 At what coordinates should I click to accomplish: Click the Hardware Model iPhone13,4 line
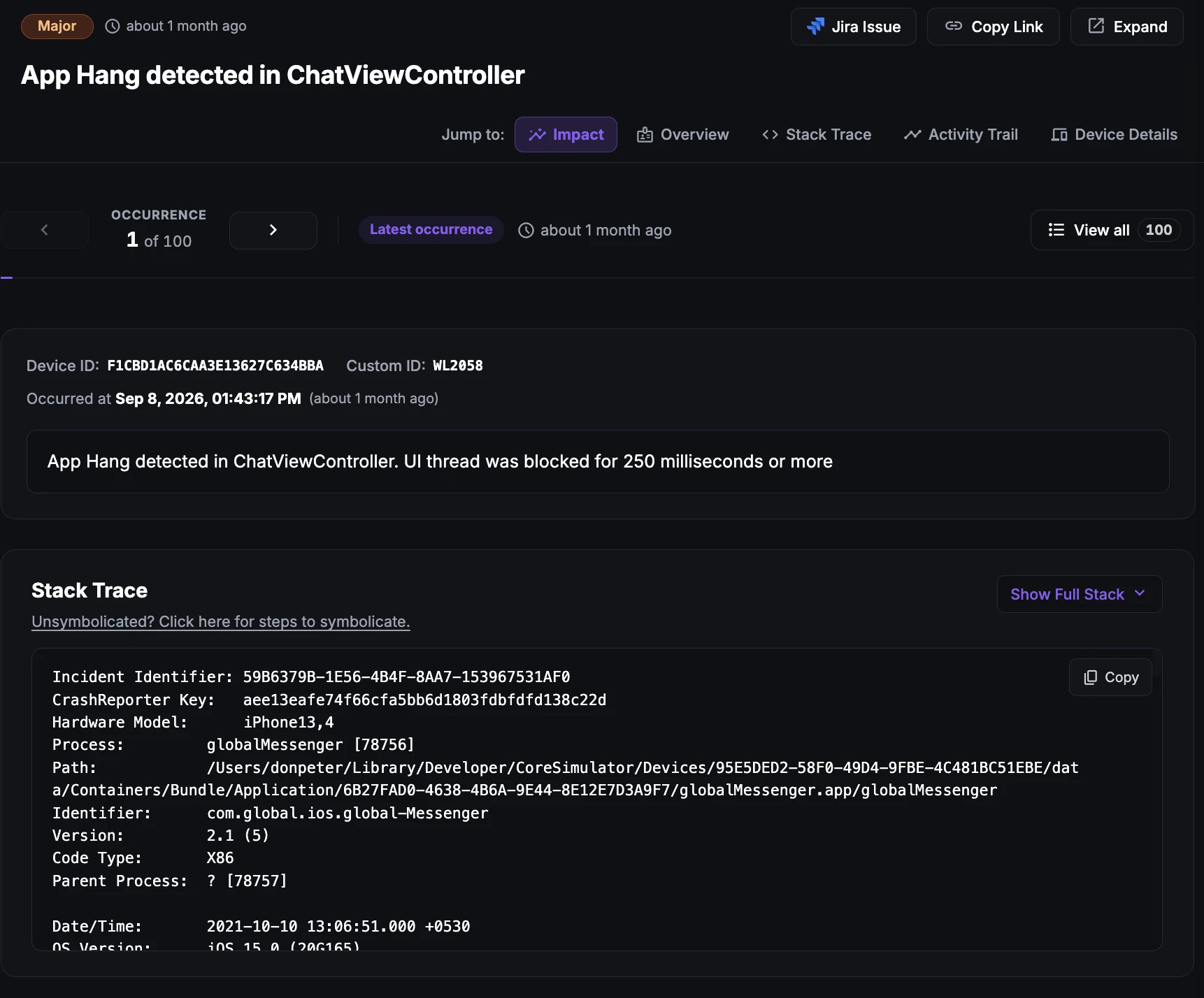point(193,722)
